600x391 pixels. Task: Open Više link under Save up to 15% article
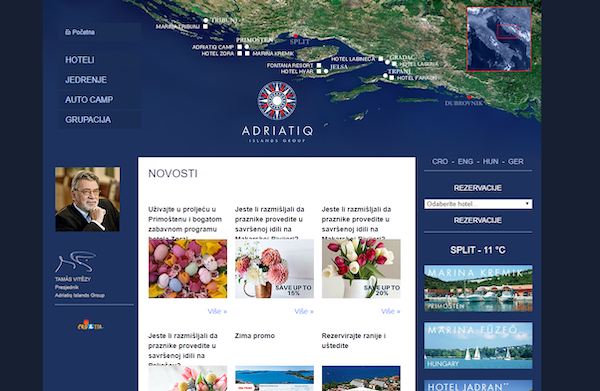click(304, 311)
